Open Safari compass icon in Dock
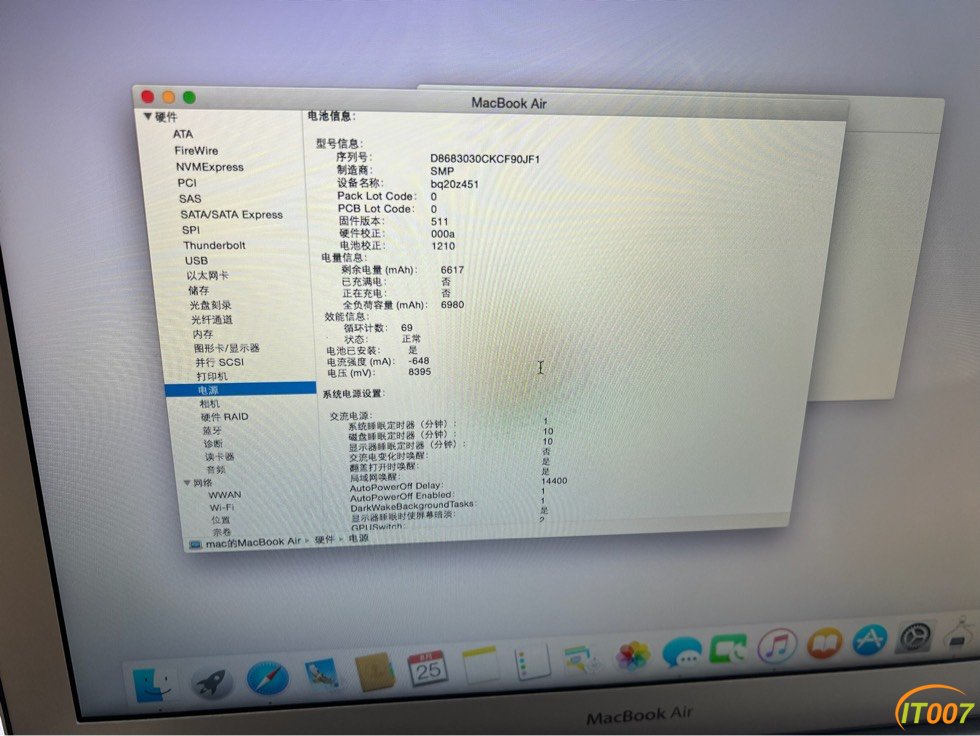 [268, 678]
